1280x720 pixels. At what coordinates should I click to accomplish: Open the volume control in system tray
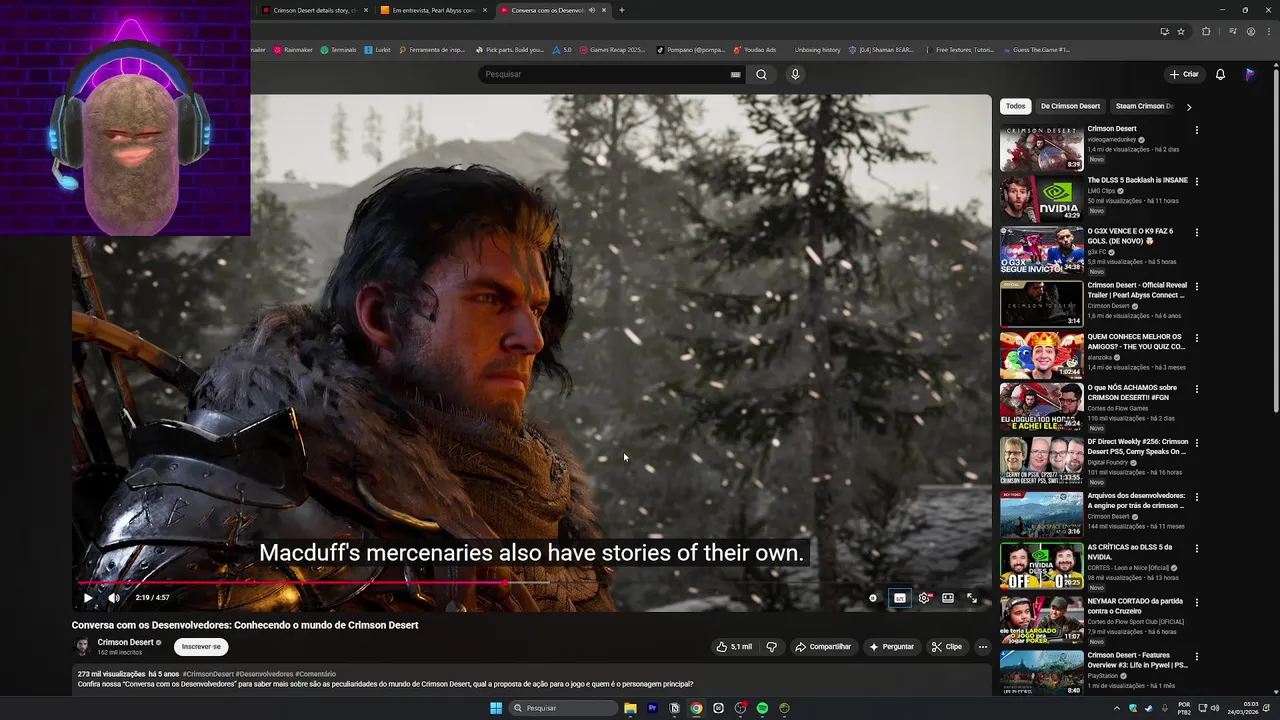(x=1215, y=708)
